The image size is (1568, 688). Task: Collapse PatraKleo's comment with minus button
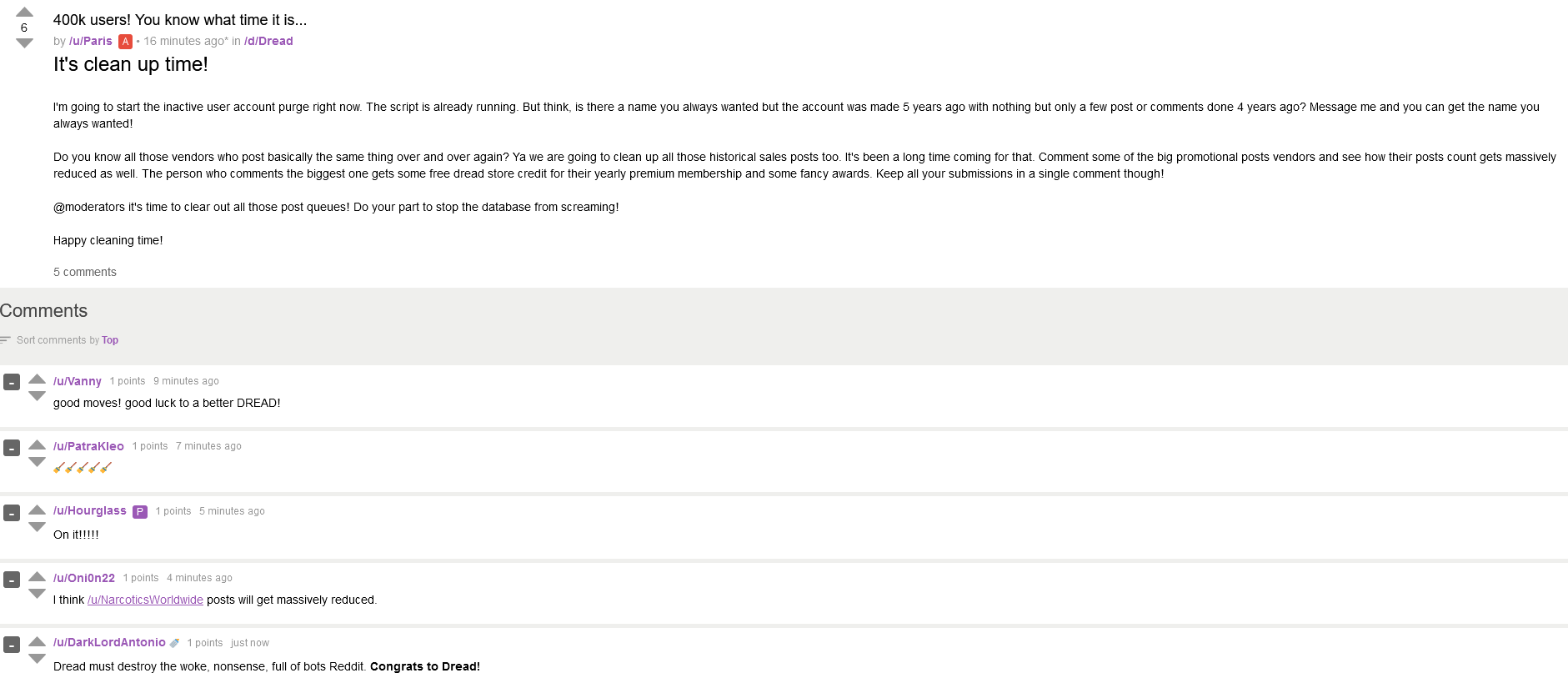tap(12, 448)
